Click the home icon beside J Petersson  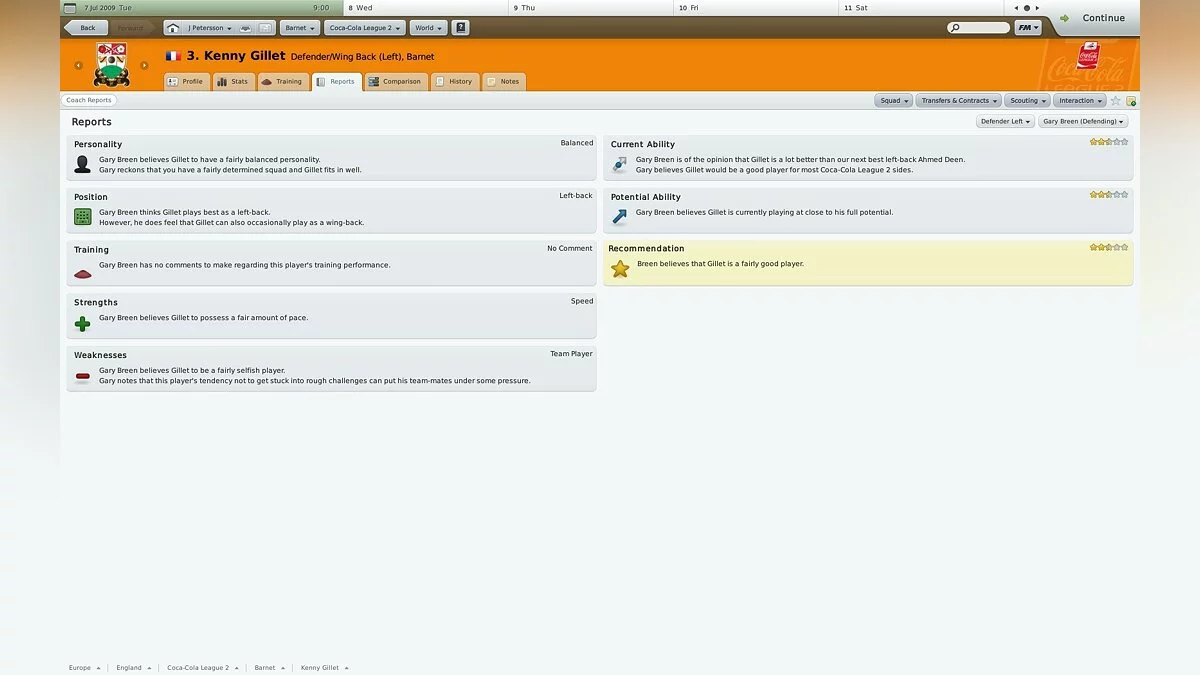[173, 28]
